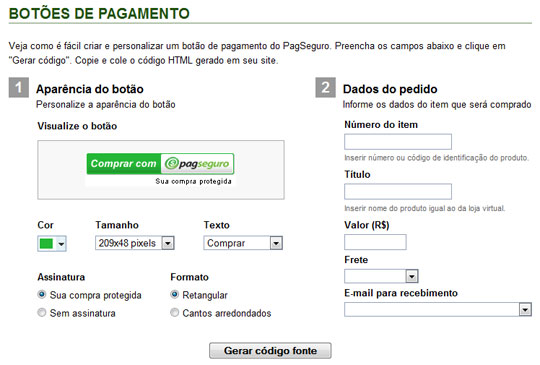Open the Texto dropdown showing Comprar
This screenshot has width=540, height=365.
(243, 243)
